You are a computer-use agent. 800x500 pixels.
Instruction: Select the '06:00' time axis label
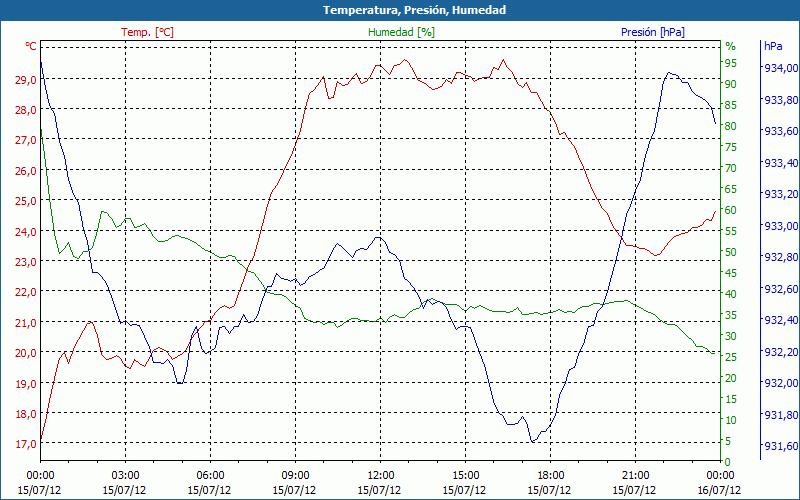[x=210, y=476]
